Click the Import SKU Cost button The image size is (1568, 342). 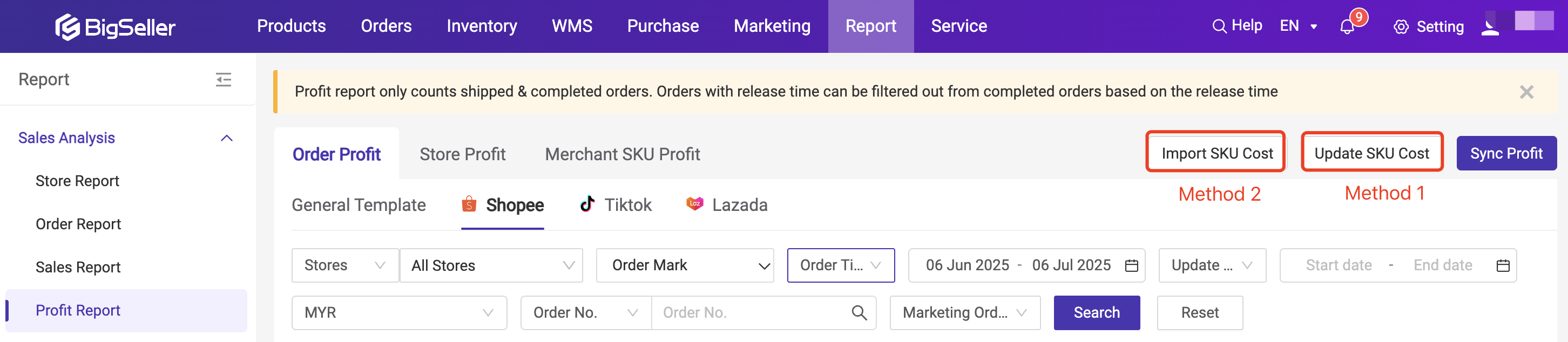click(1216, 153)
